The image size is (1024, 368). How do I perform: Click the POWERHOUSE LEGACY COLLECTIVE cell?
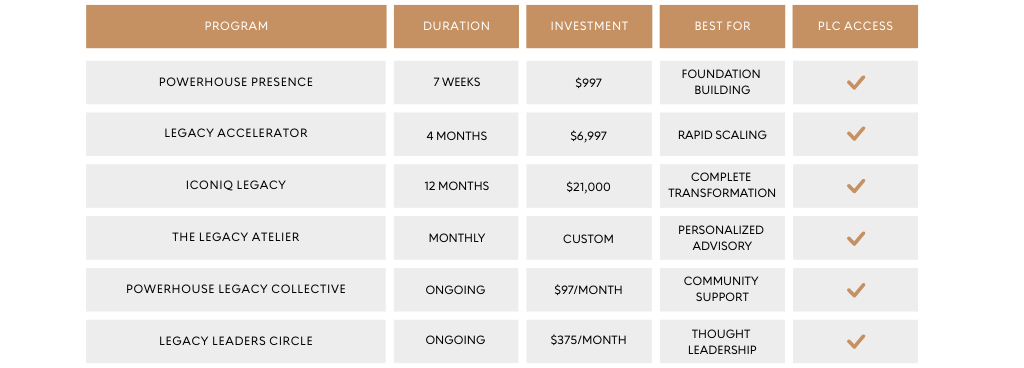[236, 290]
